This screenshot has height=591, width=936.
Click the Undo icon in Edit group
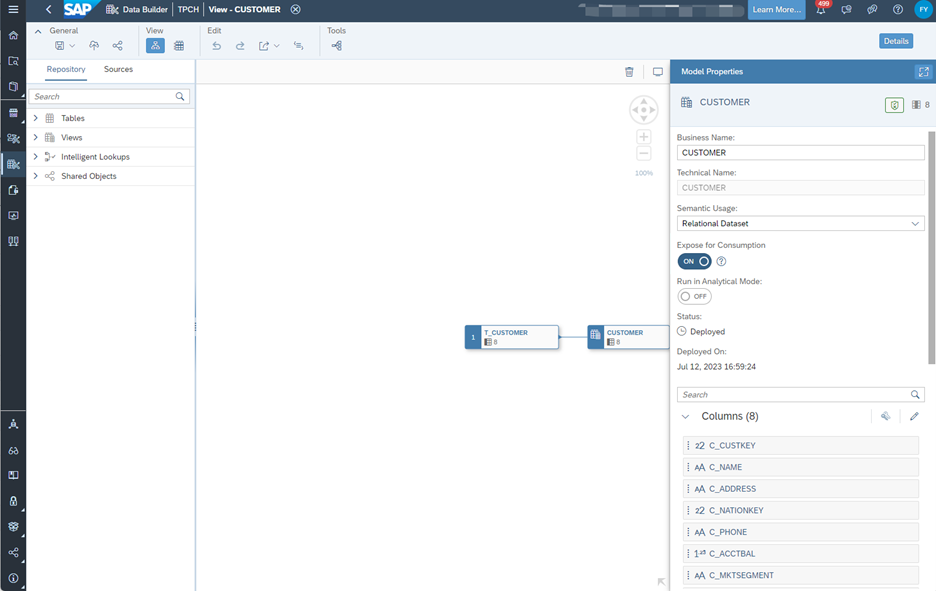(216, 46)
